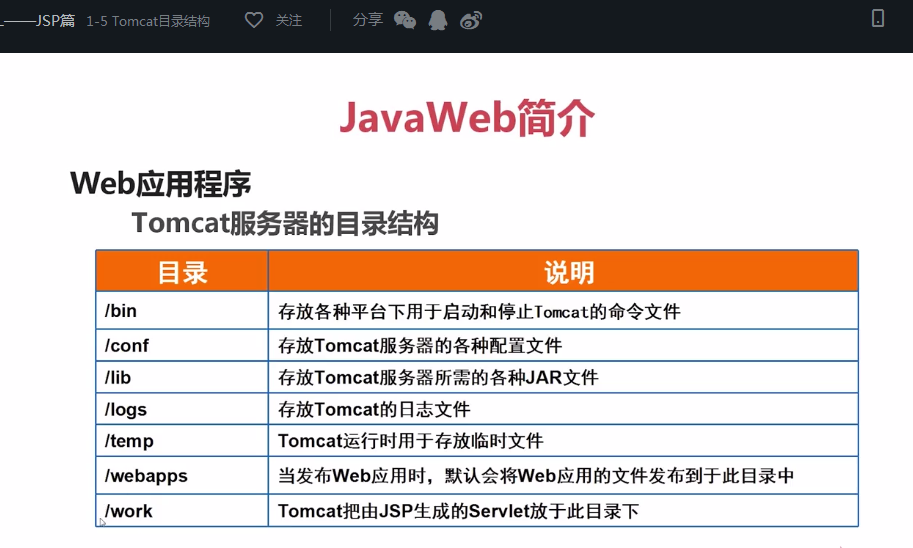
Task: Click description 存放Tomcat的日志文件
Action: click(374, 409)
